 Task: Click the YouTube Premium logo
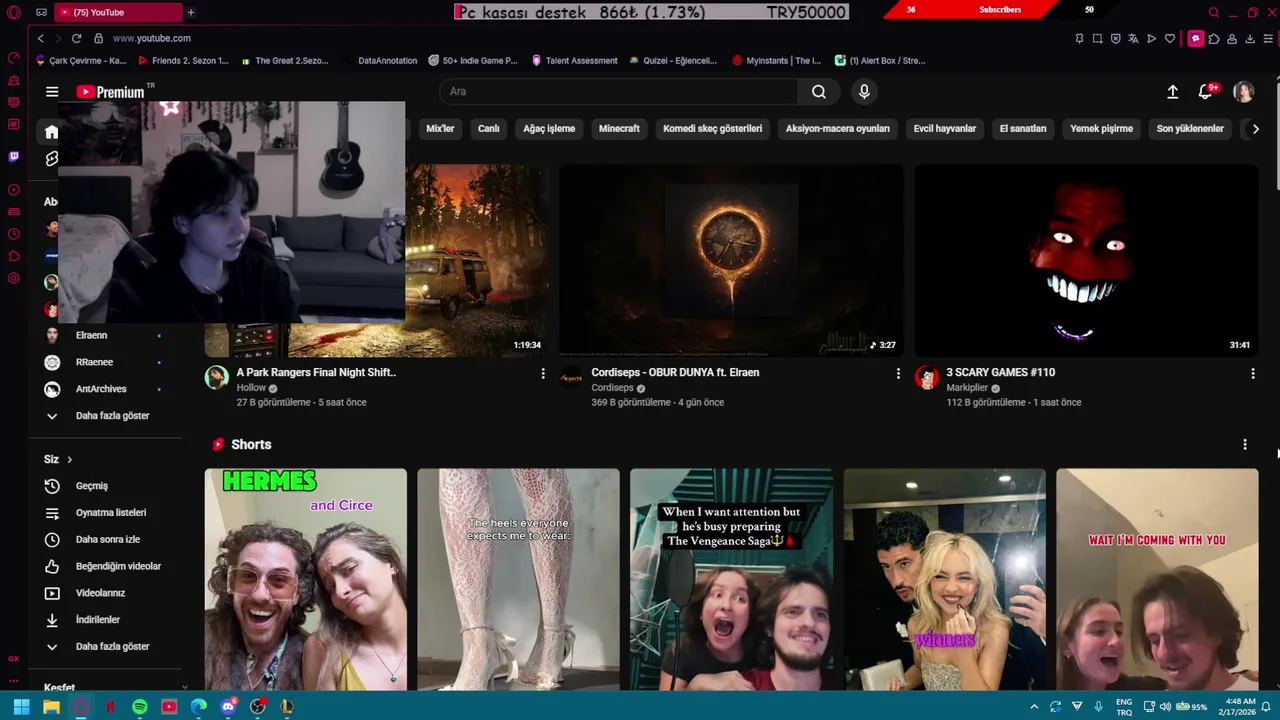[x=110, y=92]
